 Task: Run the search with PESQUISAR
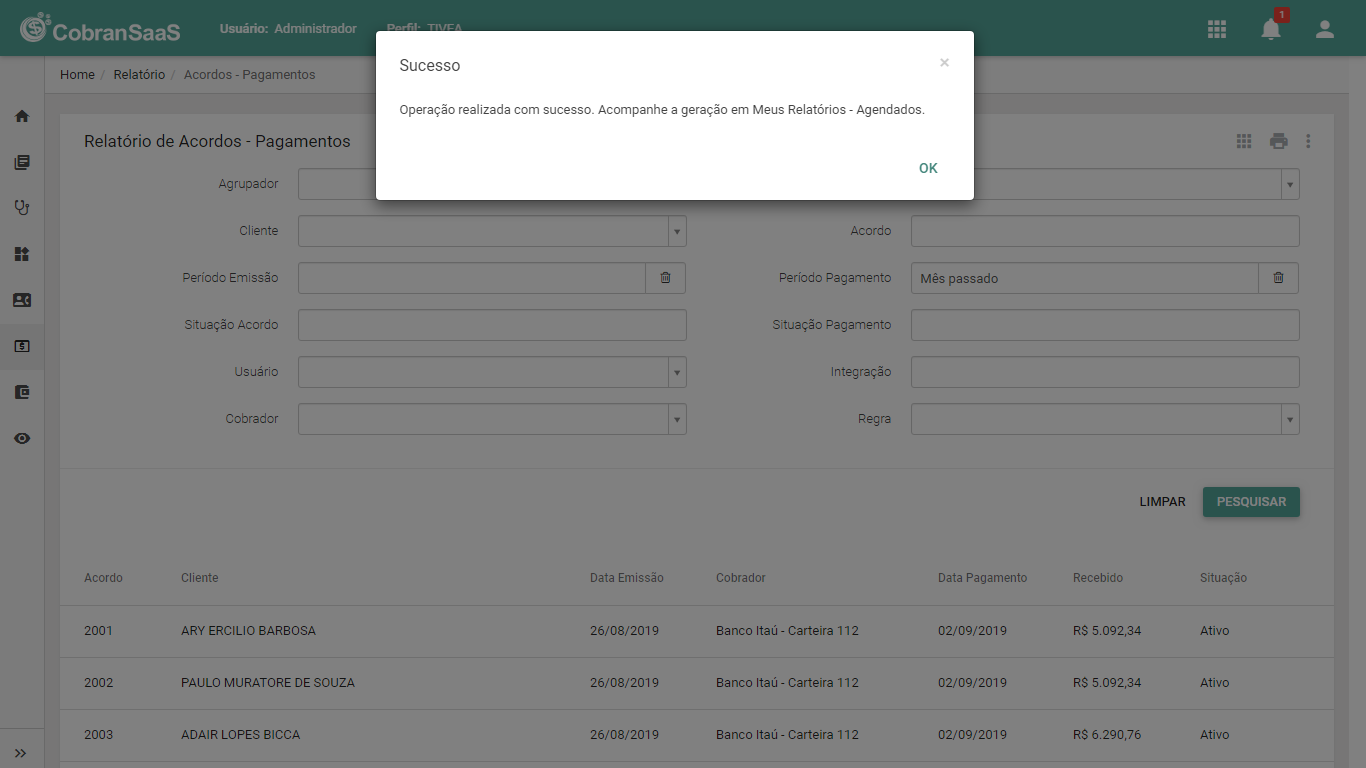[1251, 502]
